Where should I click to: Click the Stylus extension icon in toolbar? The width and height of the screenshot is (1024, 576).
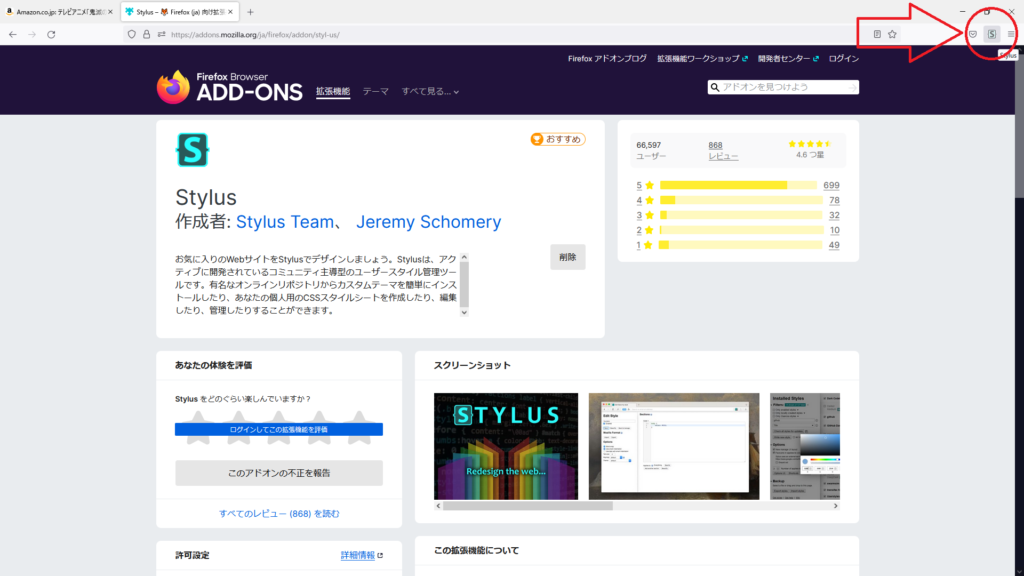point(991,34)
